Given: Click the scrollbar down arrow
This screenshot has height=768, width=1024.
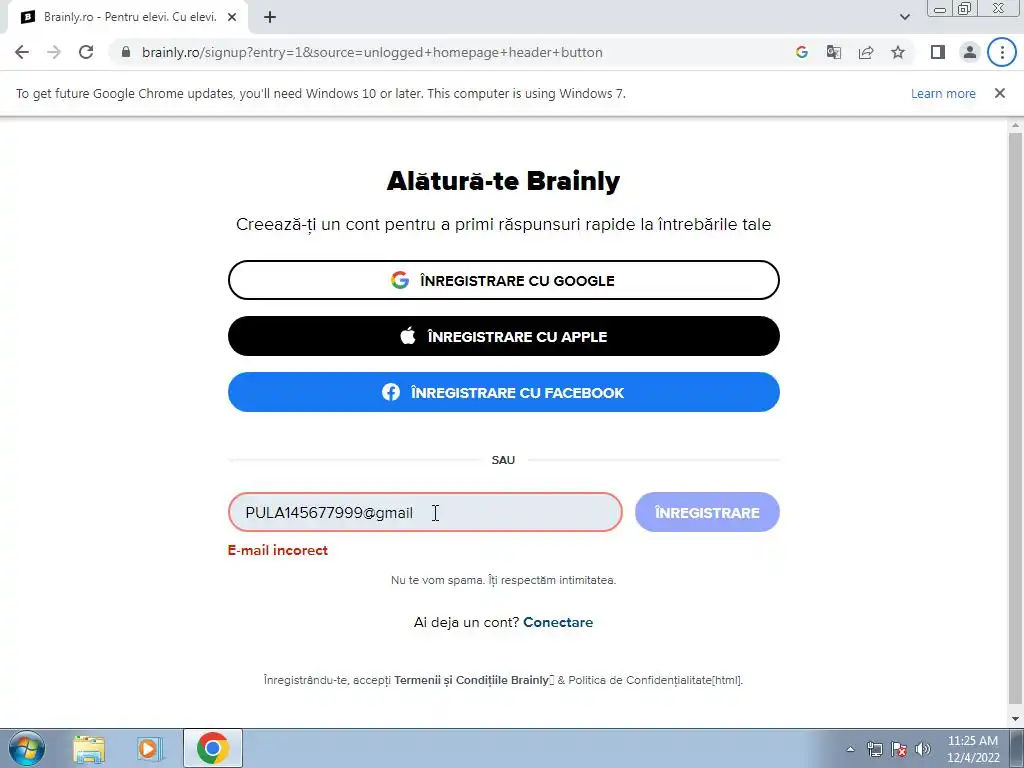Looking at the screenshot, I should point(1015,718).
